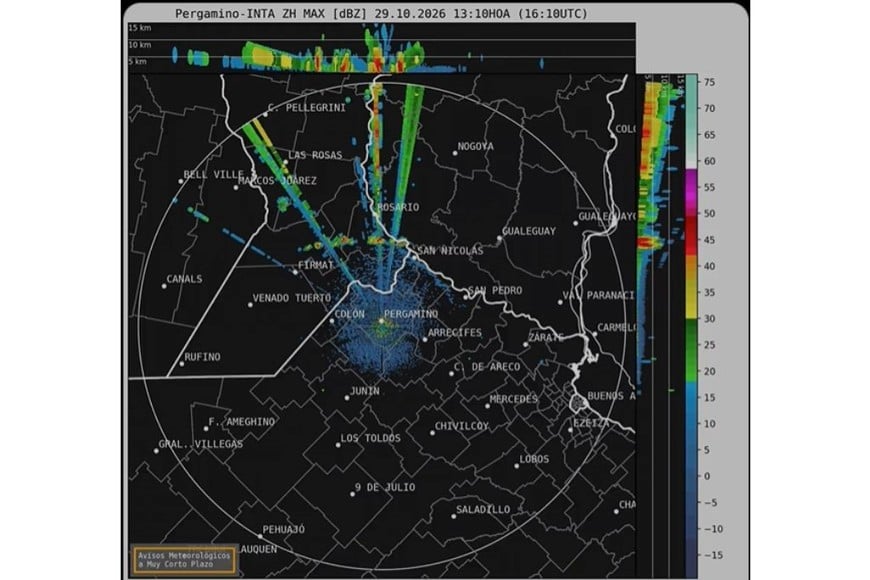870x580 pixels.
Task: Click the VENADO TUERTO label
Action: coord(292,299)
